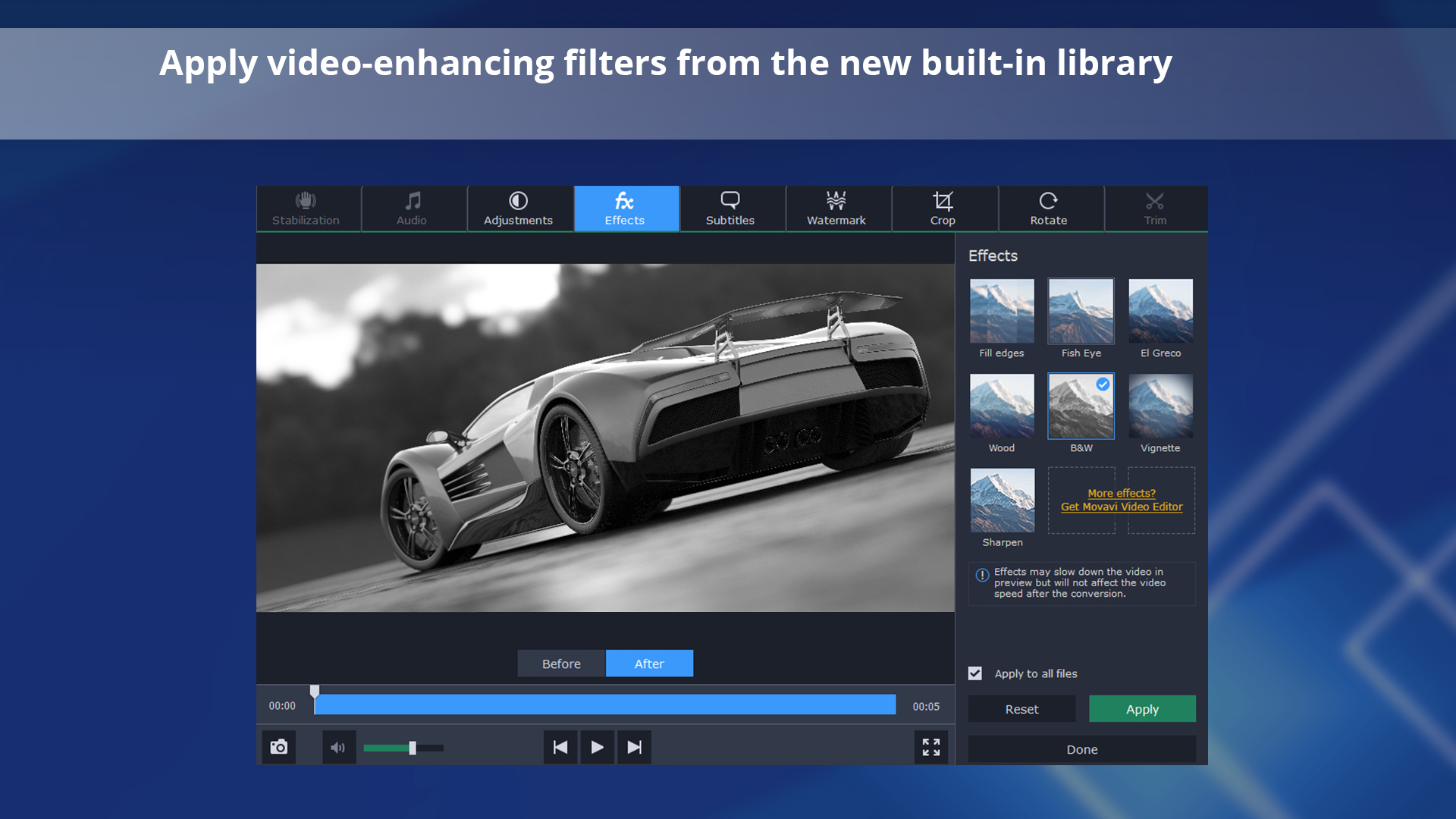Switch to the Subtitles tab
Screen dimensions: 1456x819
point(730,209)
